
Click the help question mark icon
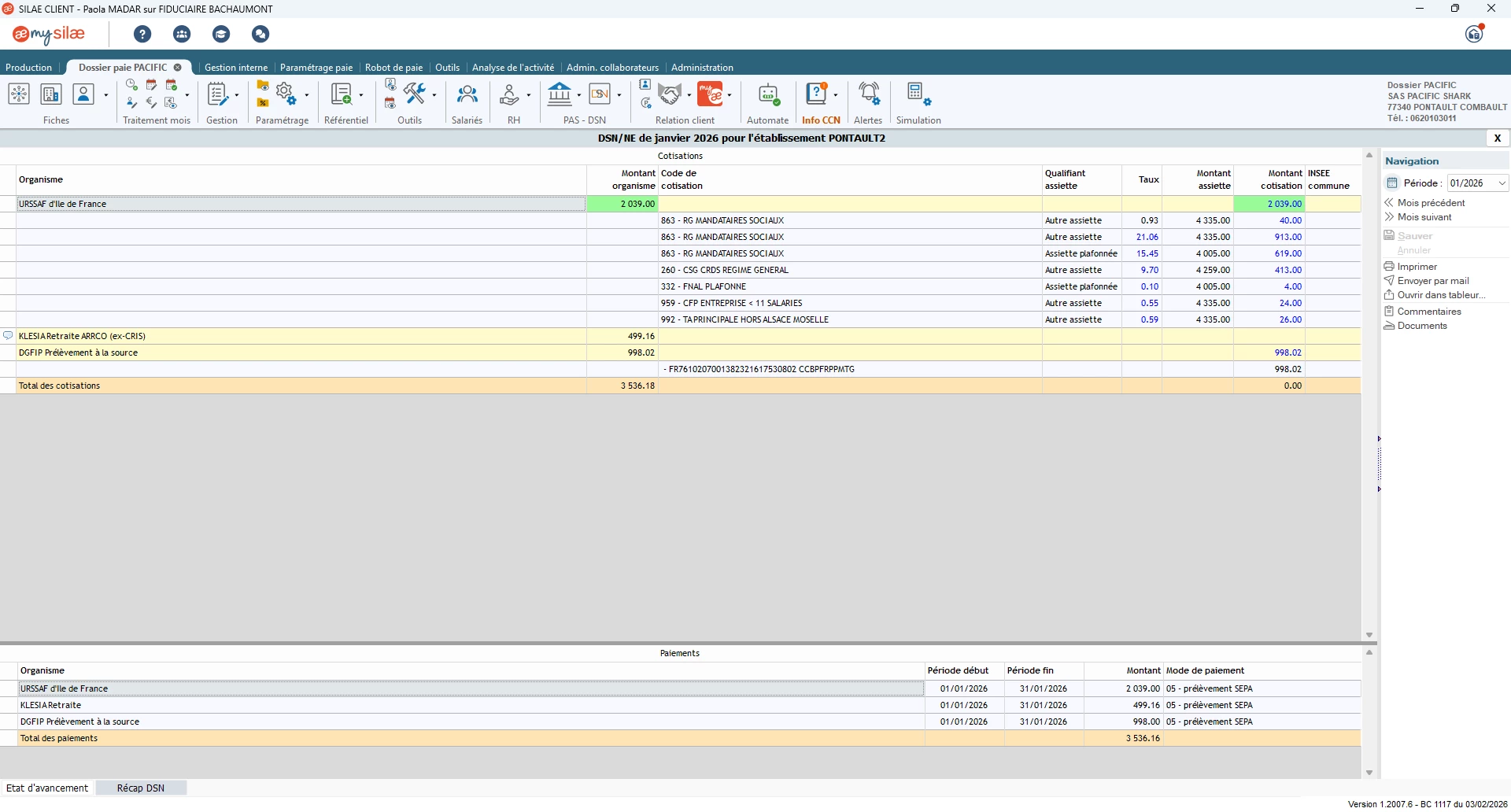[x=142, y=34]
